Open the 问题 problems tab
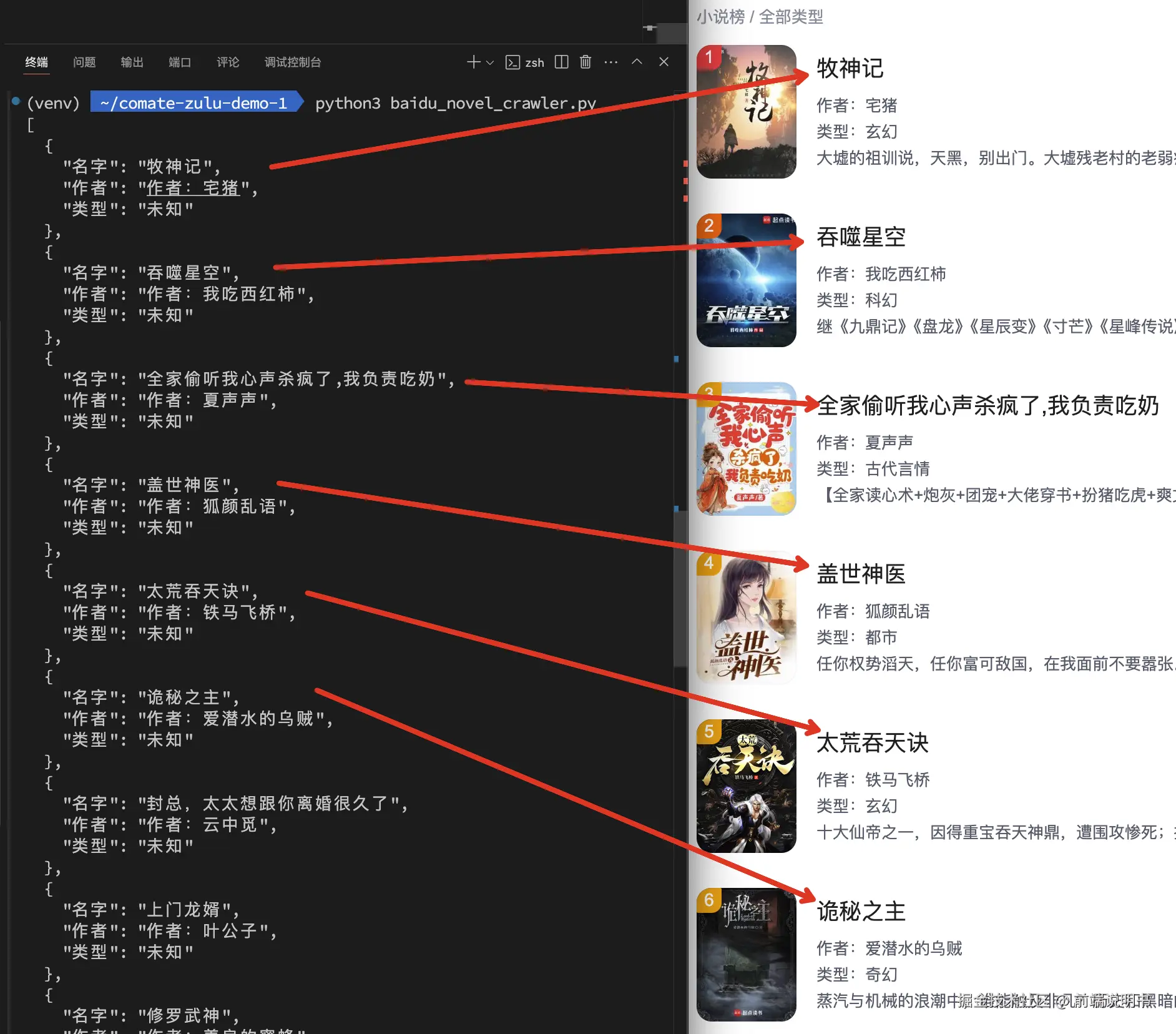 tap(84, 62)
